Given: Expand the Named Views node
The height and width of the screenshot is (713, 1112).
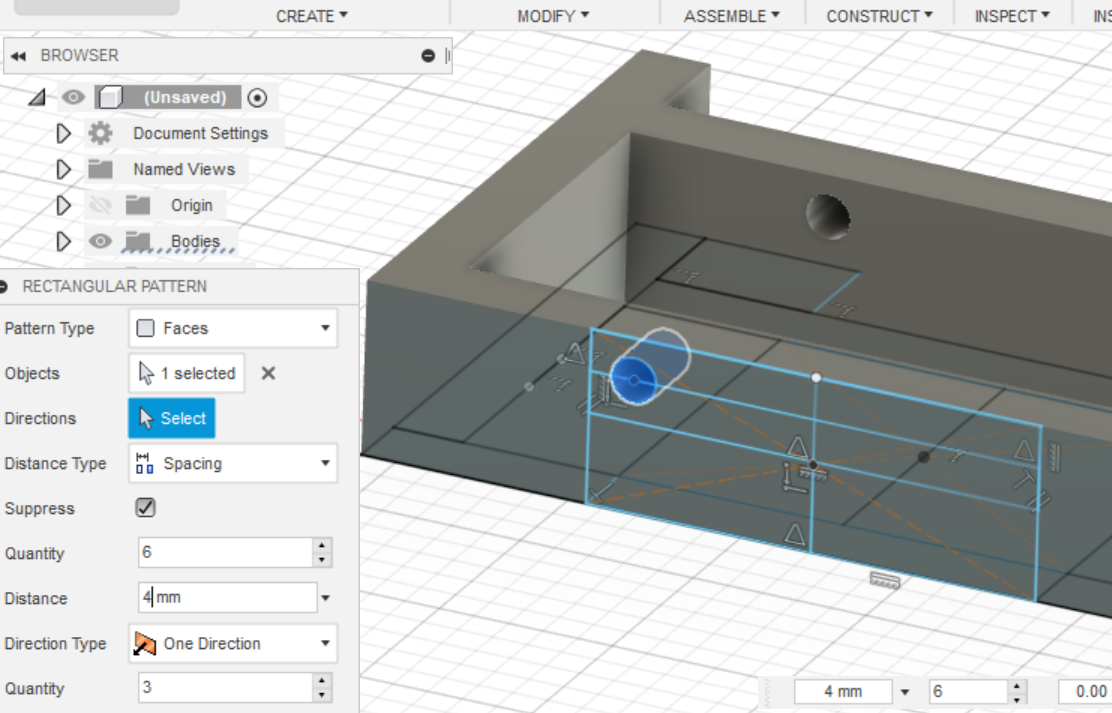Looking at the screenshot, I should click(63, 169).
